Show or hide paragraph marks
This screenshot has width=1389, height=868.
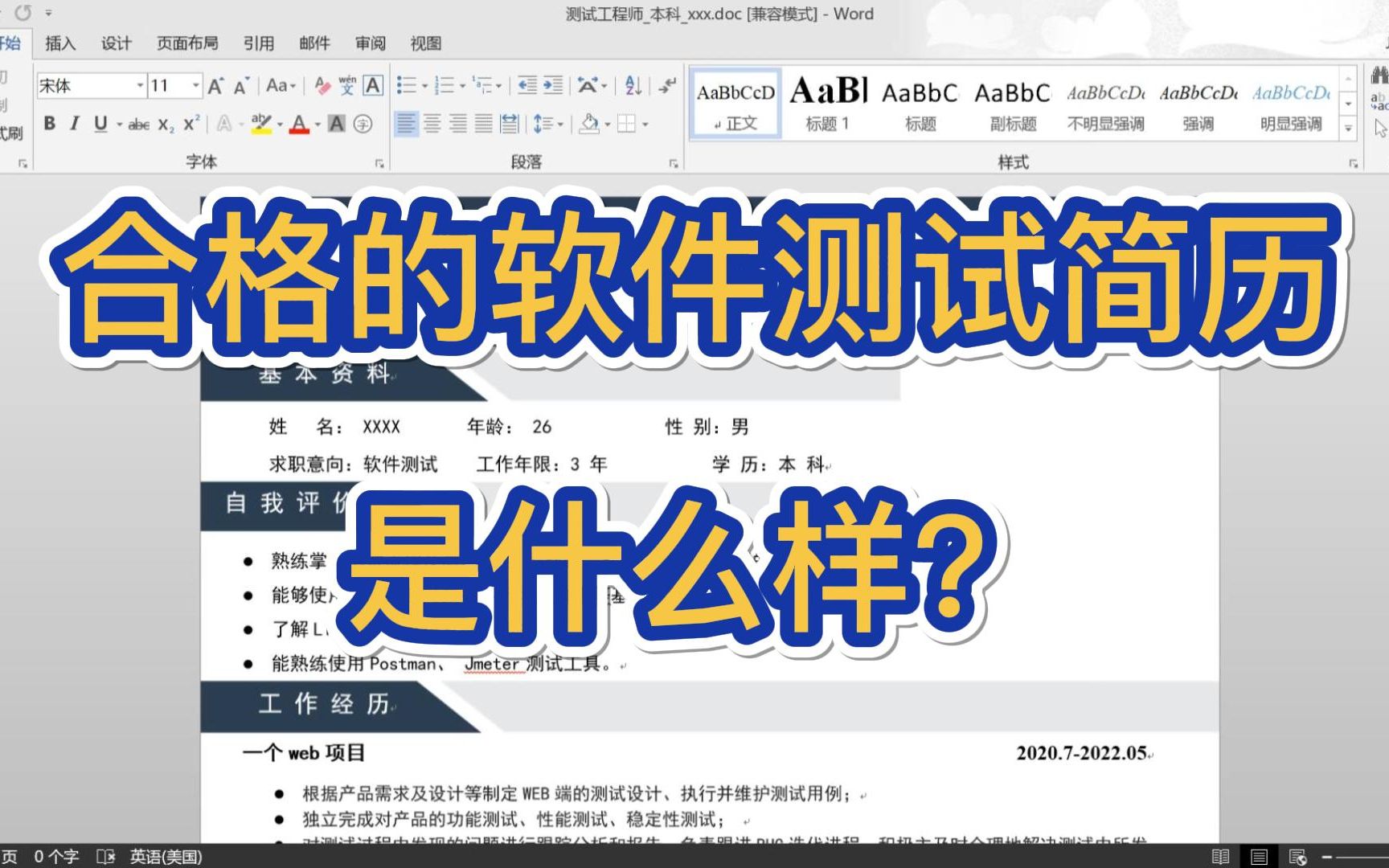click(666, 85)
